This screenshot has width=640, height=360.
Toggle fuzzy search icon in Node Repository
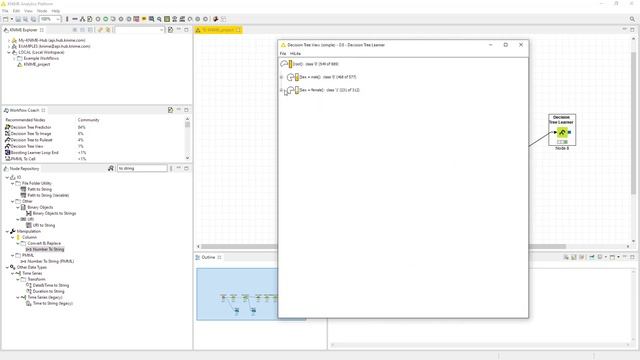111,168
